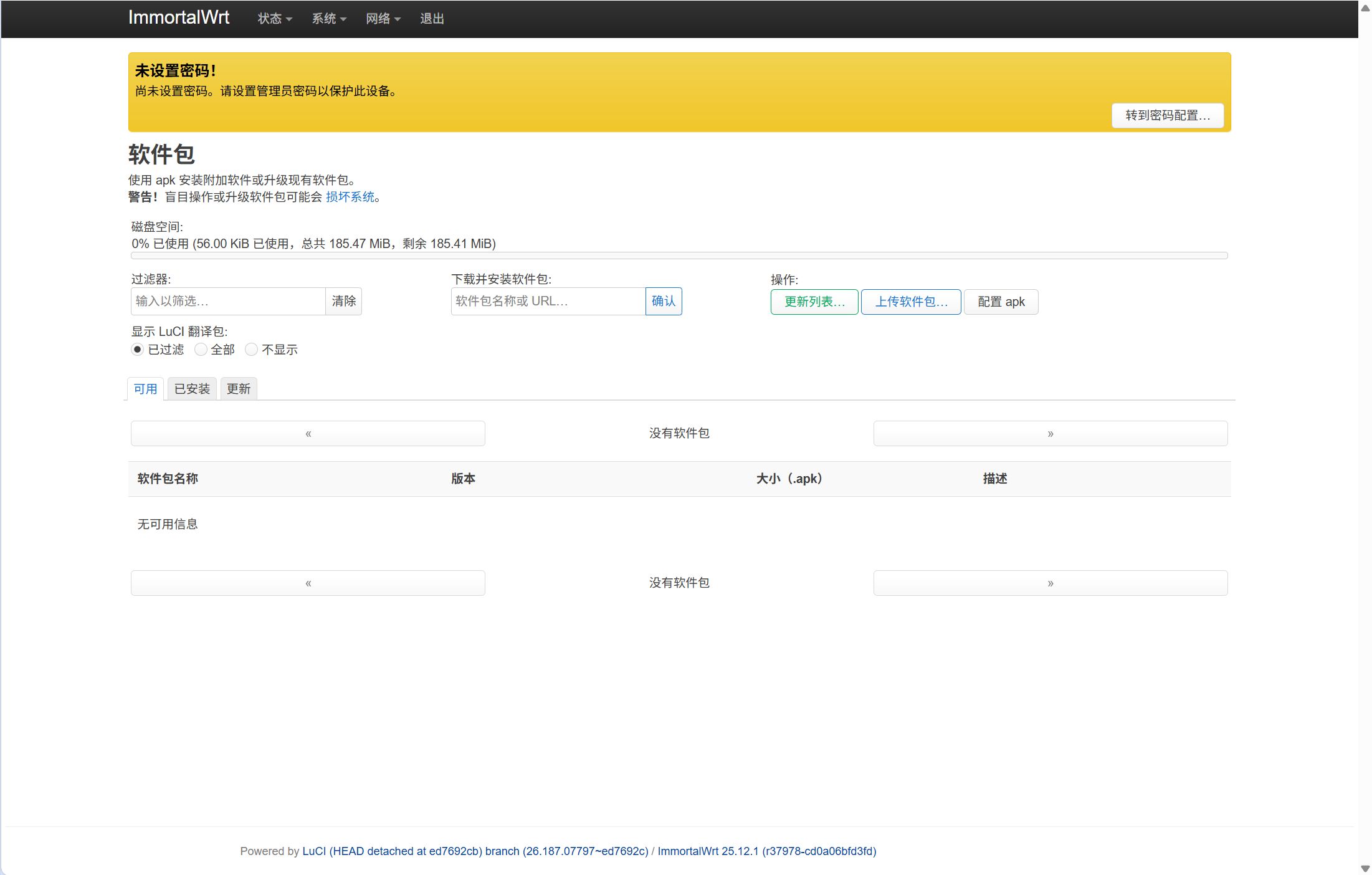Viewport: 1372px width, 875px height.
Task: Click the scrollbar down arrow
Action: [x=1365, y=868]
